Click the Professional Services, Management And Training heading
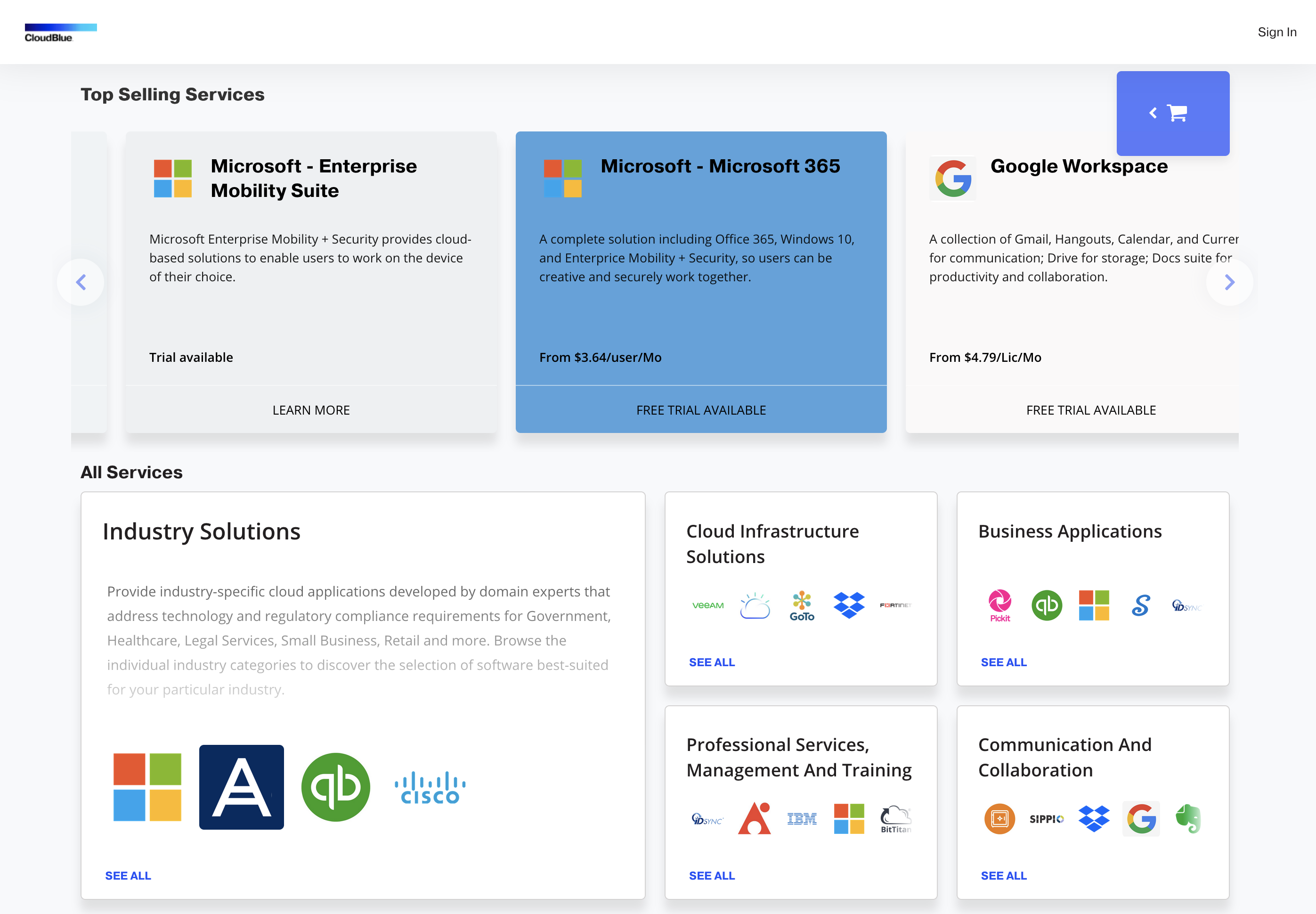The height and width of the screenshot is (914, 1316). (x=798, y=757)
